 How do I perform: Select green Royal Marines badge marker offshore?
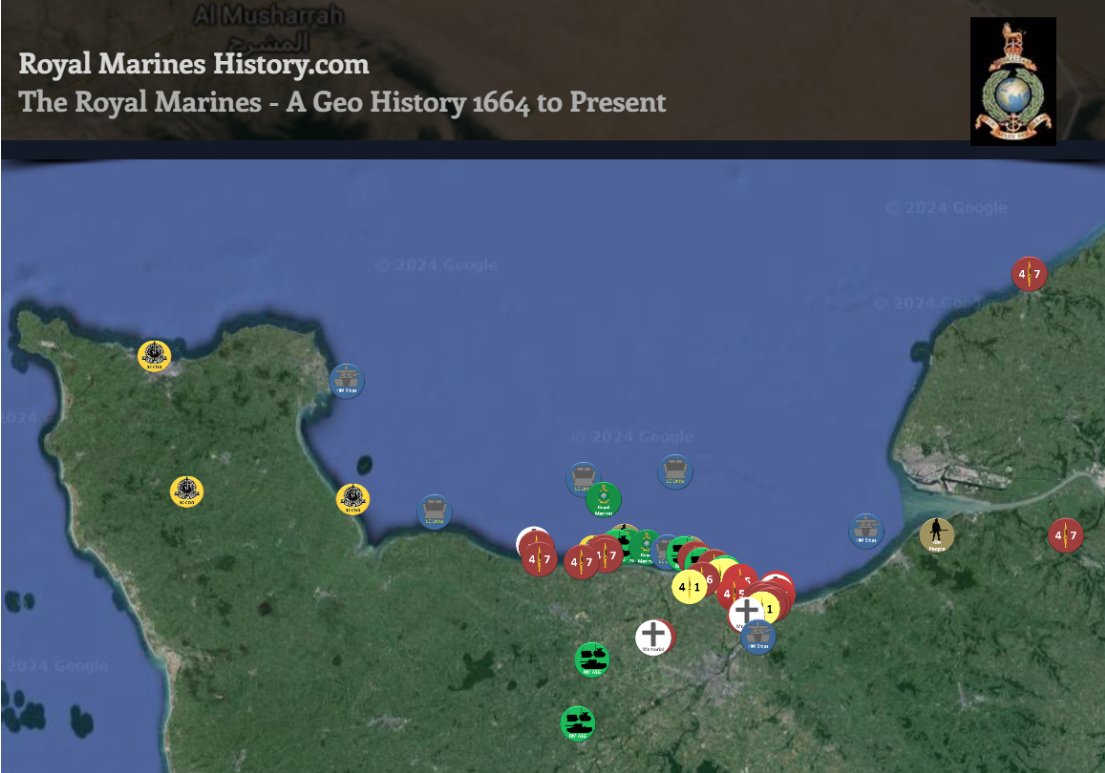pyautogui.click(x=604, y=500)
